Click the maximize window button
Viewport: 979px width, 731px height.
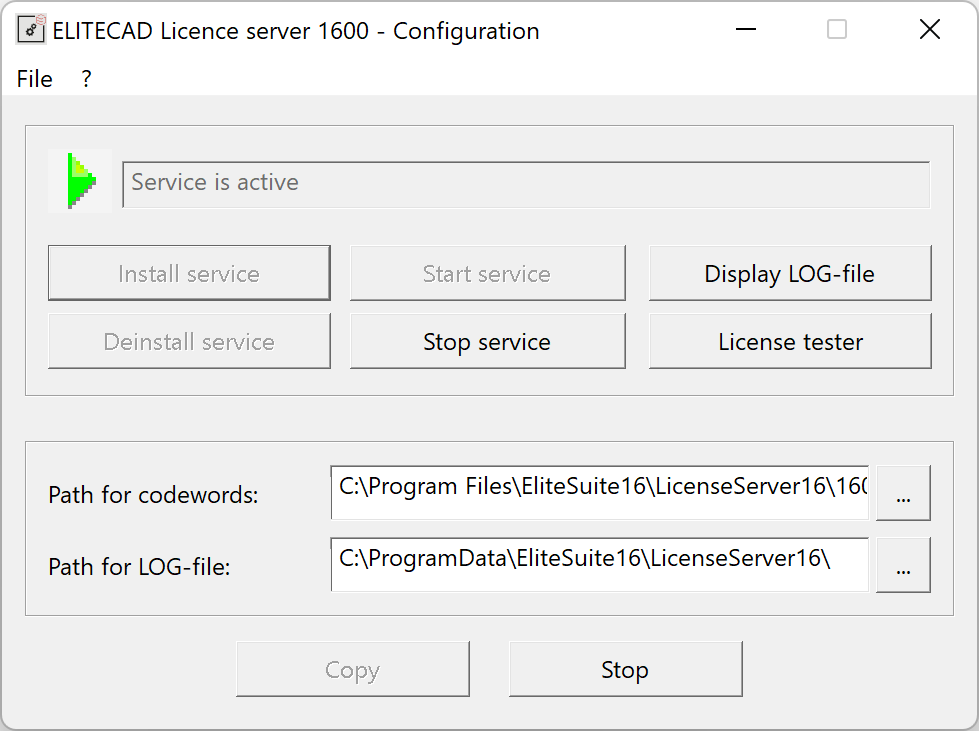coord(837,30)
